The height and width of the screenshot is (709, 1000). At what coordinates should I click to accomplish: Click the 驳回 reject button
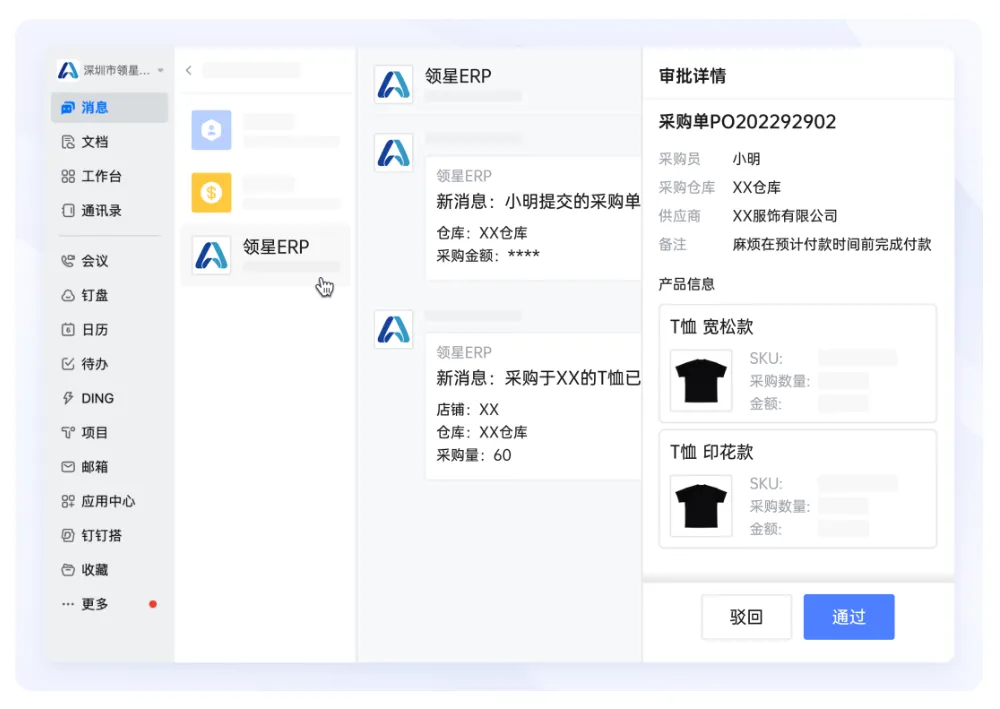[746, 617]
